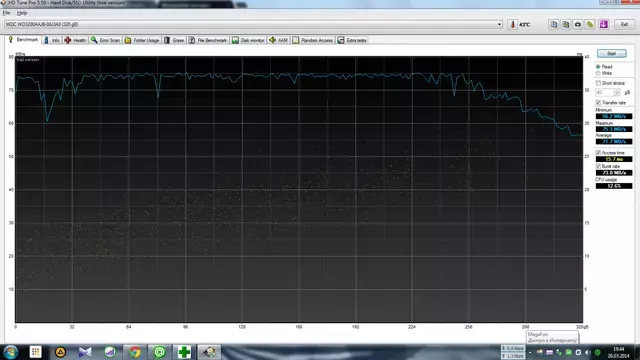Select the Write radio option
Screen dimensions: 640x360
[598, 73]
